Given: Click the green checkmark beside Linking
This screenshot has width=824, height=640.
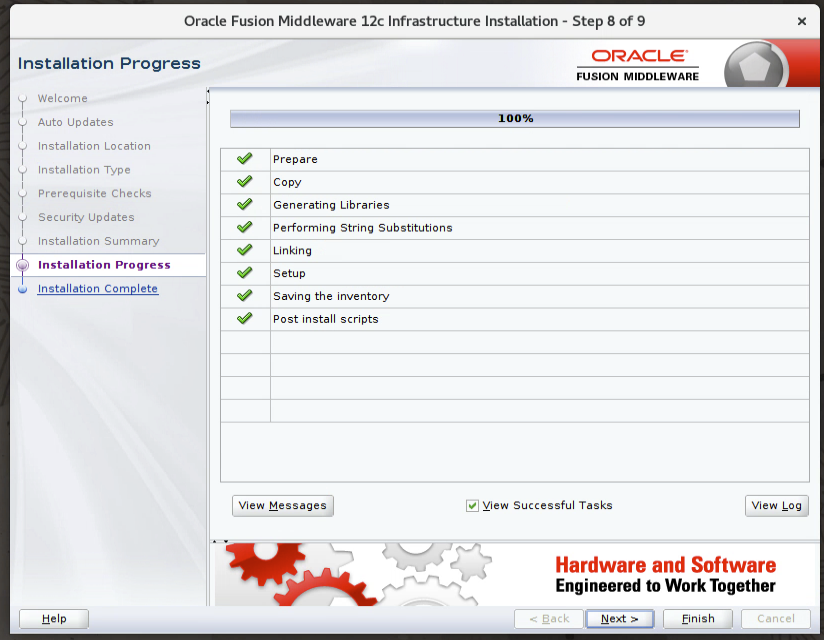Looking at the screenshot, I should point(244,250).
